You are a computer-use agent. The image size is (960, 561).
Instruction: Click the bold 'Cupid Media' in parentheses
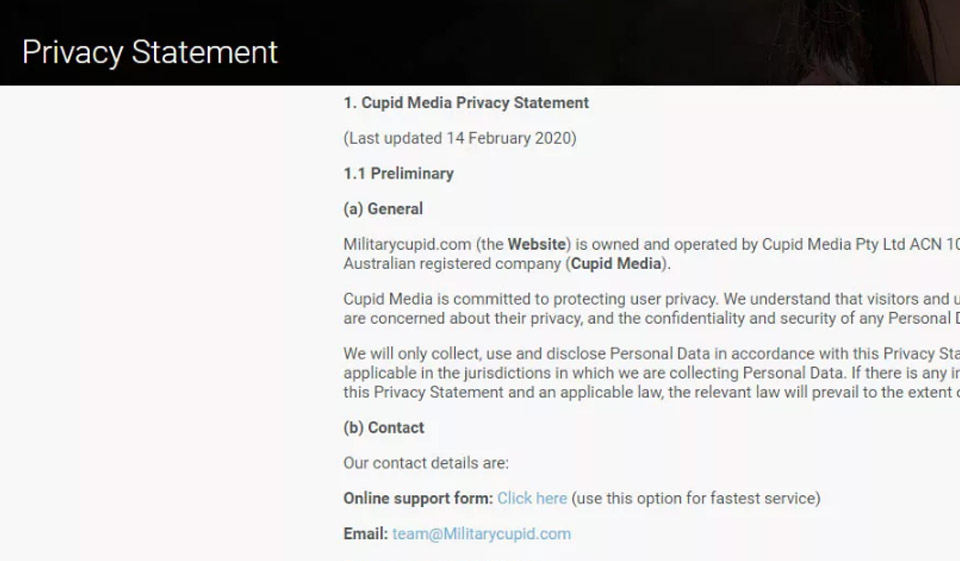click(x=616, y=264)
